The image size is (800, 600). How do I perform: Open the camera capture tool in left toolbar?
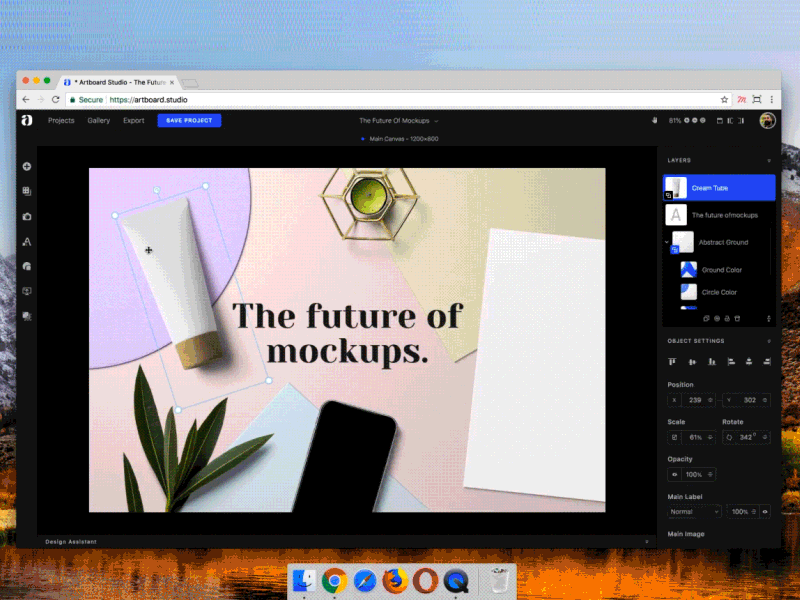(x=27, y=216)
